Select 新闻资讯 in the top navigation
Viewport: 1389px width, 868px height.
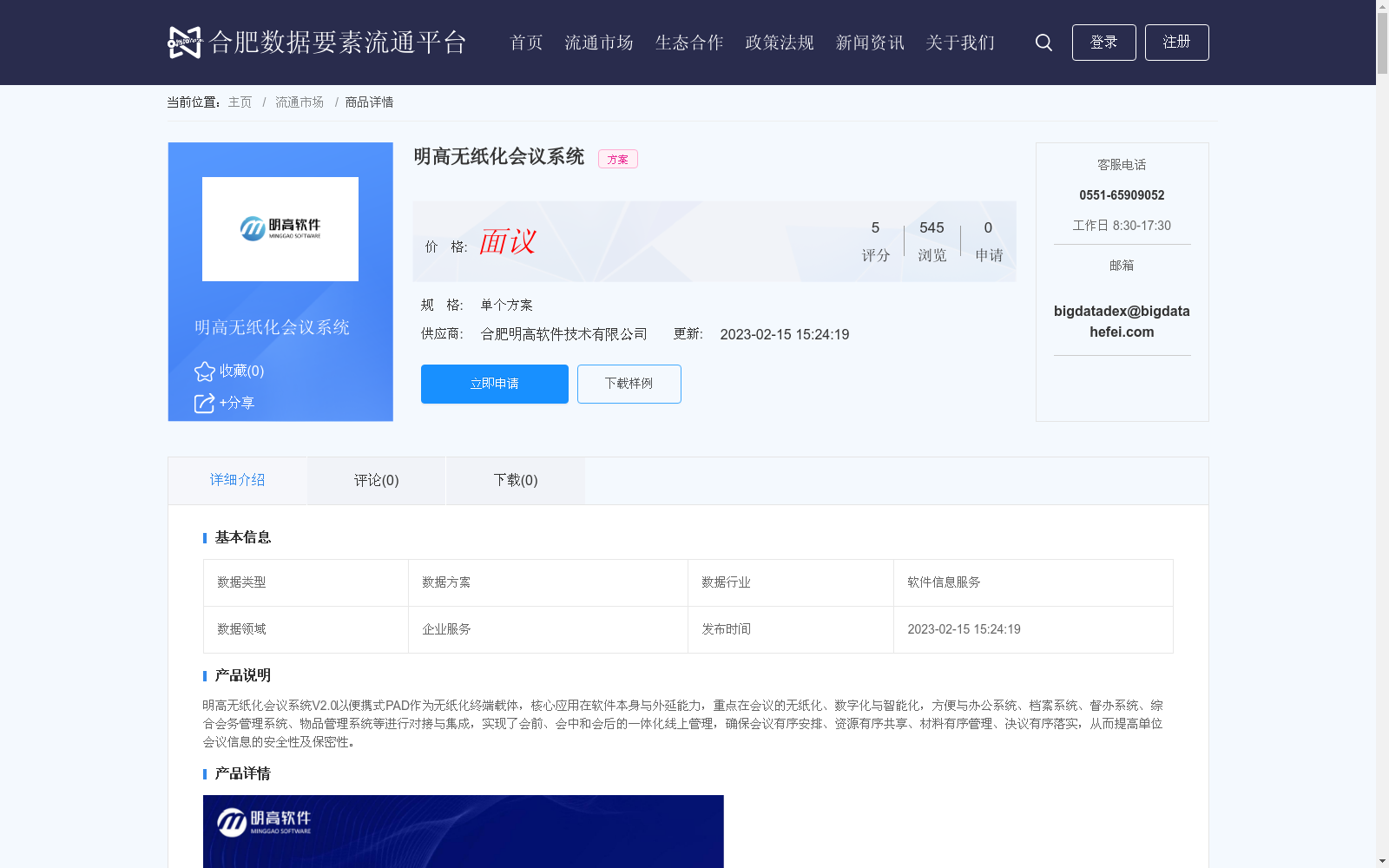point(870,43)
